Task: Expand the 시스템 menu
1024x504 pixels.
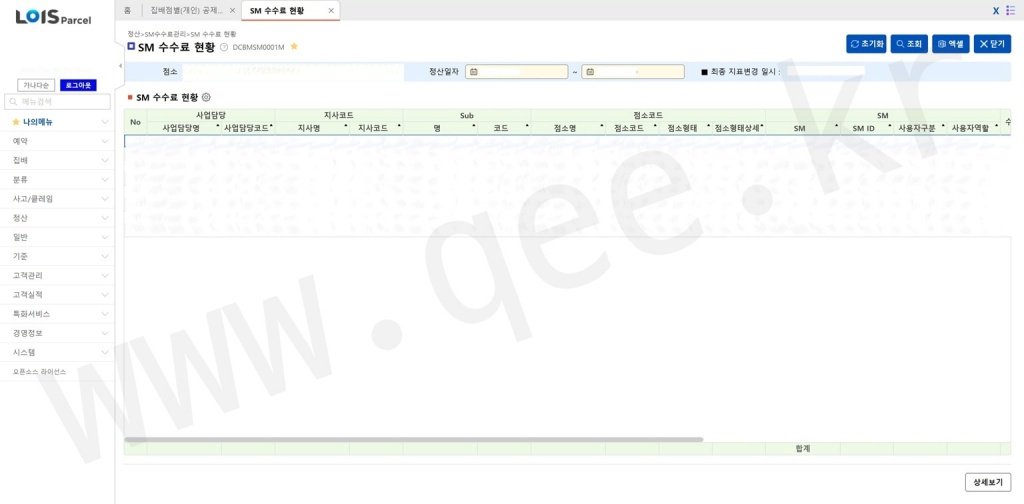Action: pyautogui.click(x=57, y=352)
